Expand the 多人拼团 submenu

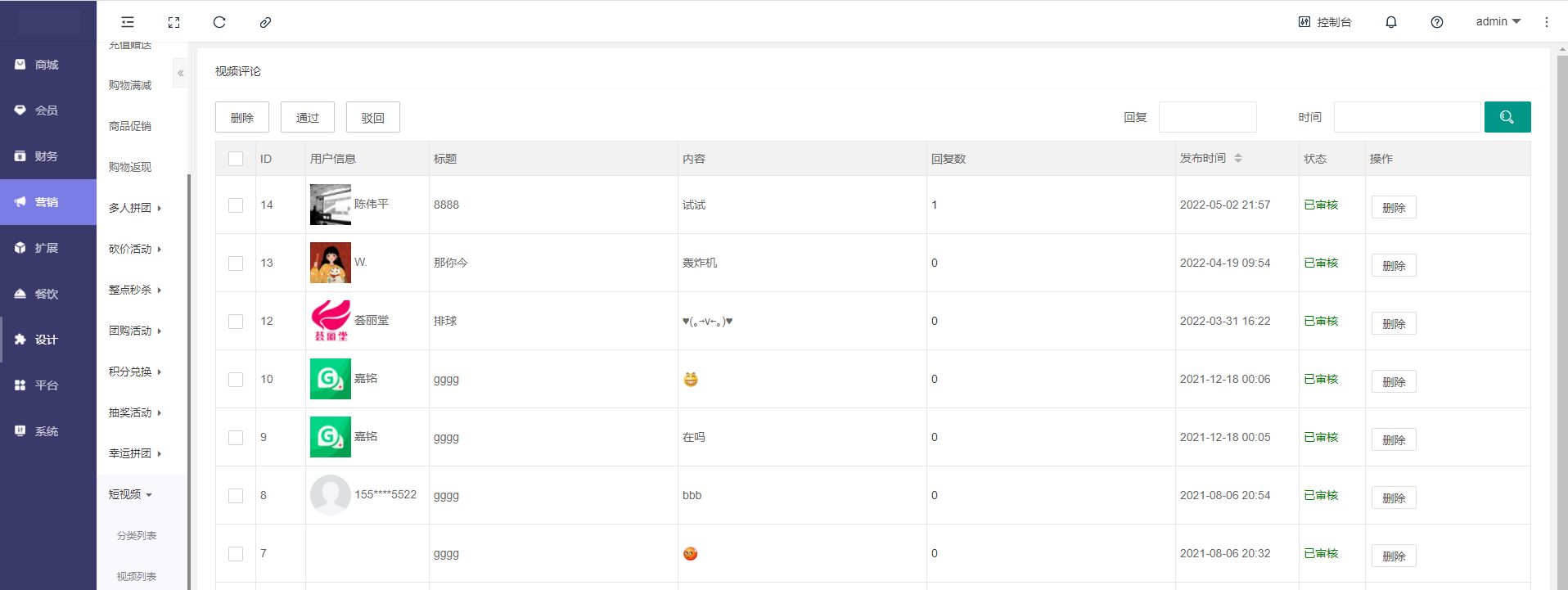coord(135,208)
